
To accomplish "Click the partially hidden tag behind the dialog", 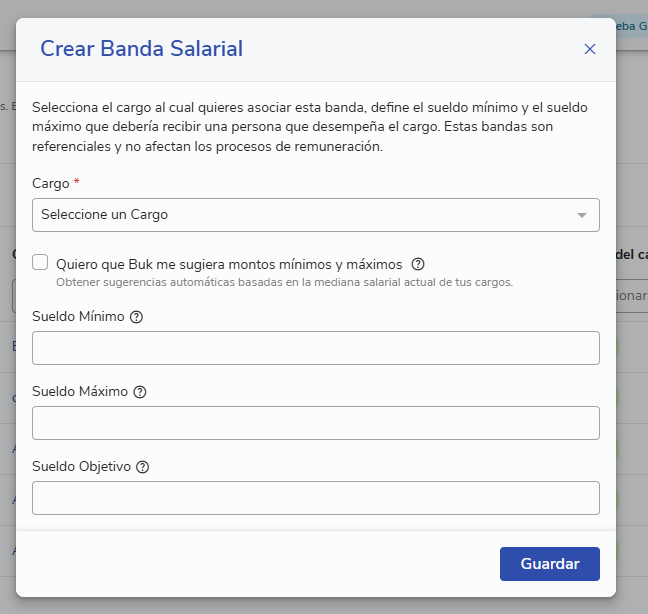I will pyautogui.click(x=631, y=26).
